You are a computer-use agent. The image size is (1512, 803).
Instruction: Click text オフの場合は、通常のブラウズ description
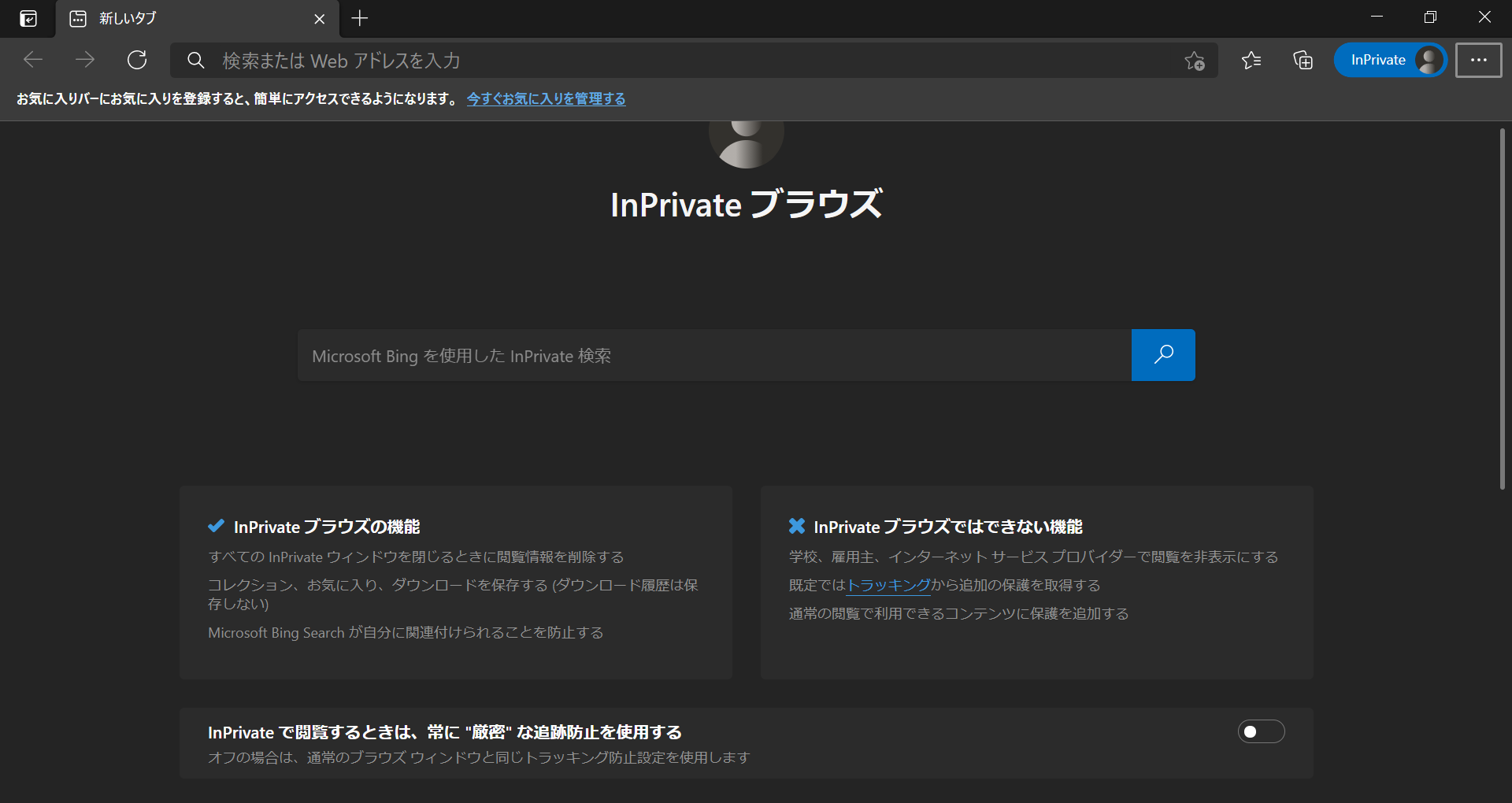479,757
